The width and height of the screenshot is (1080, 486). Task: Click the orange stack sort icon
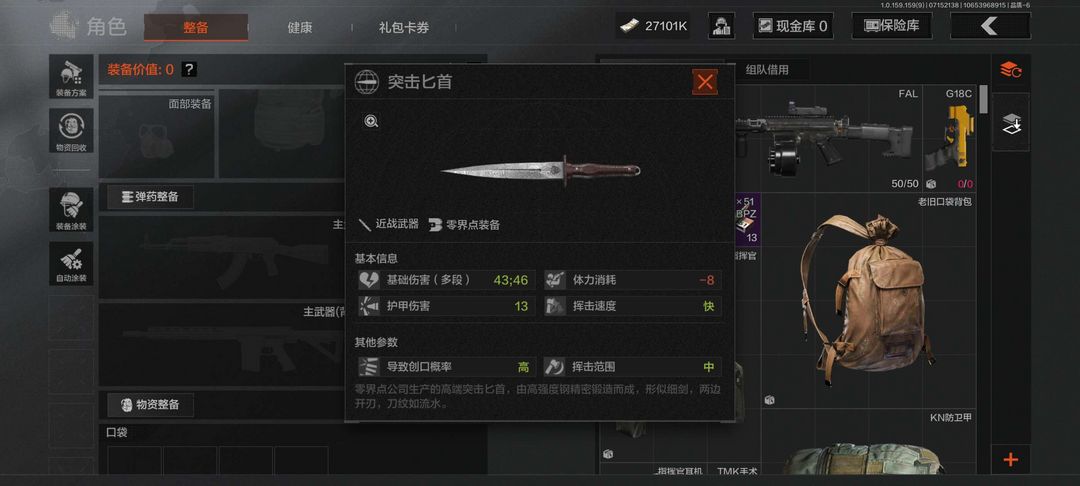[1010, 70]
